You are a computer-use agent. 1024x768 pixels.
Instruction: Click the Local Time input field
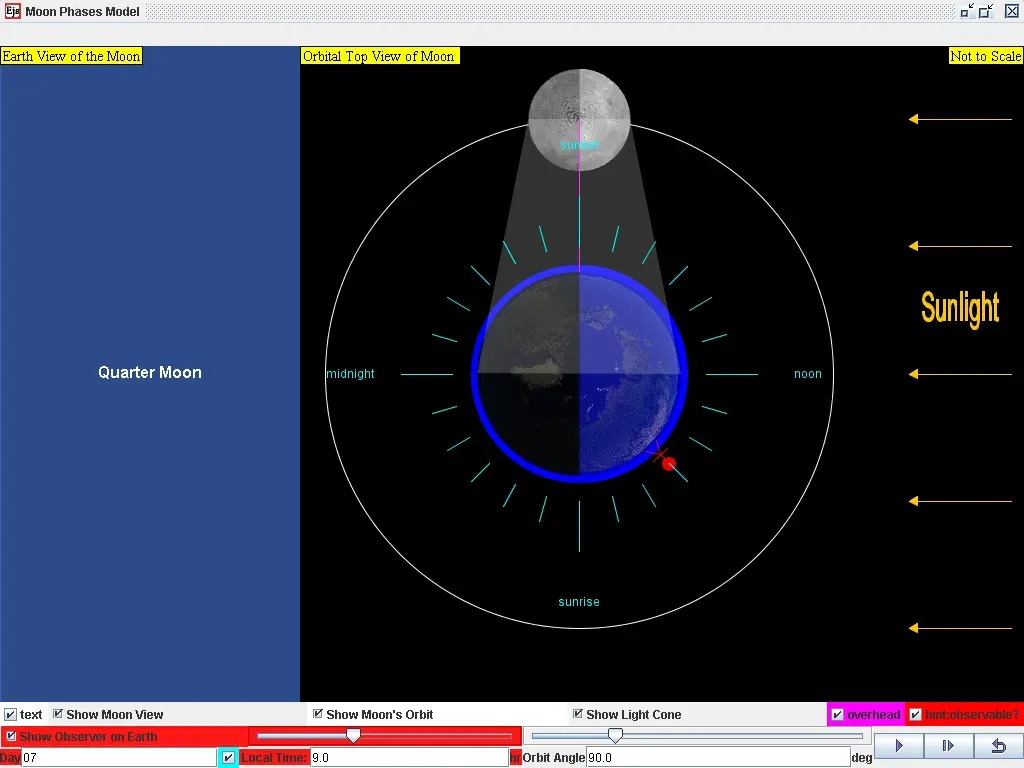(408, 758)
